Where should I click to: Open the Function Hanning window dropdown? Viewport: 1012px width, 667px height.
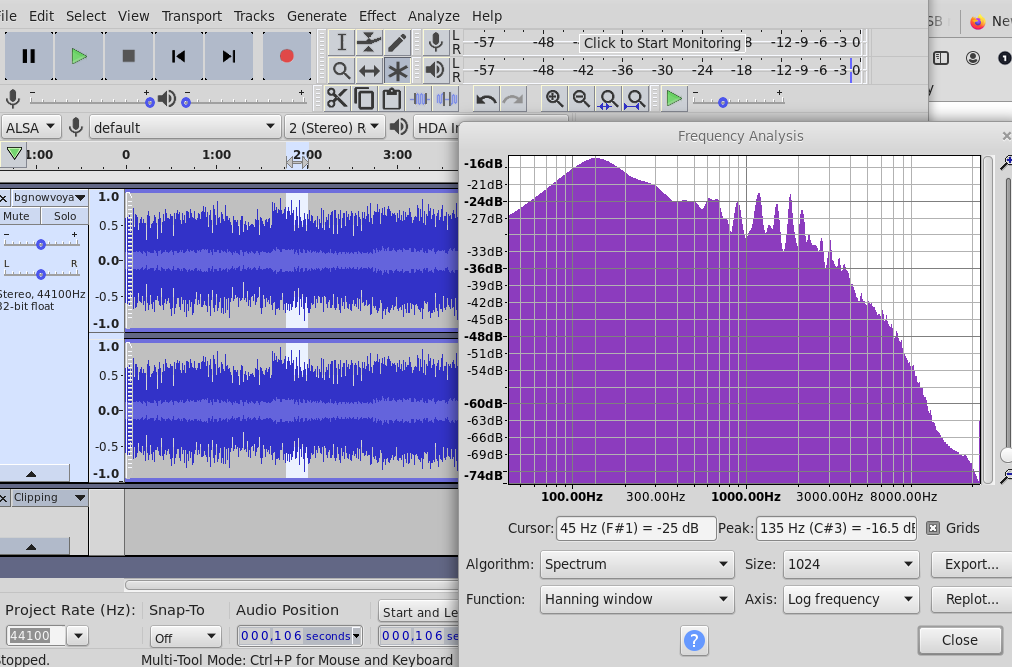(x=637, y=599)
